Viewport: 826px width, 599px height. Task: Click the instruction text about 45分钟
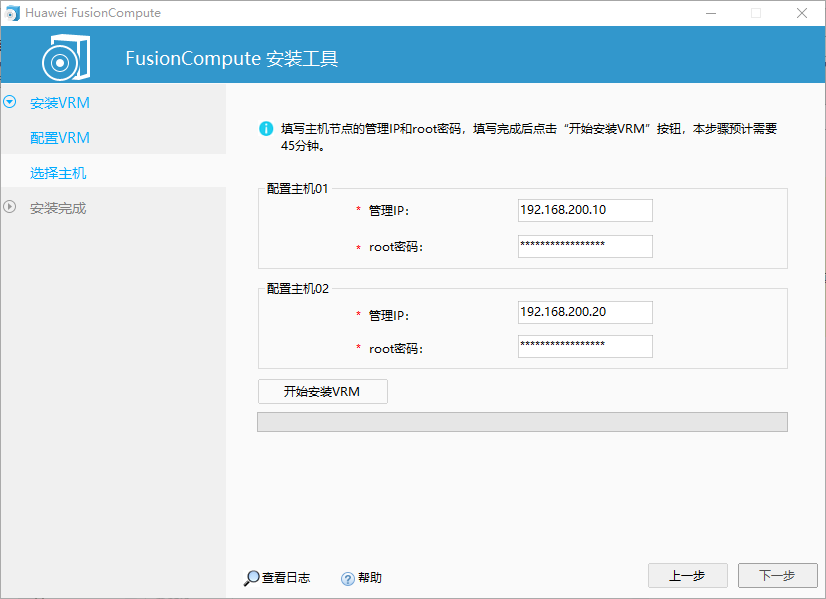point(529,137)
